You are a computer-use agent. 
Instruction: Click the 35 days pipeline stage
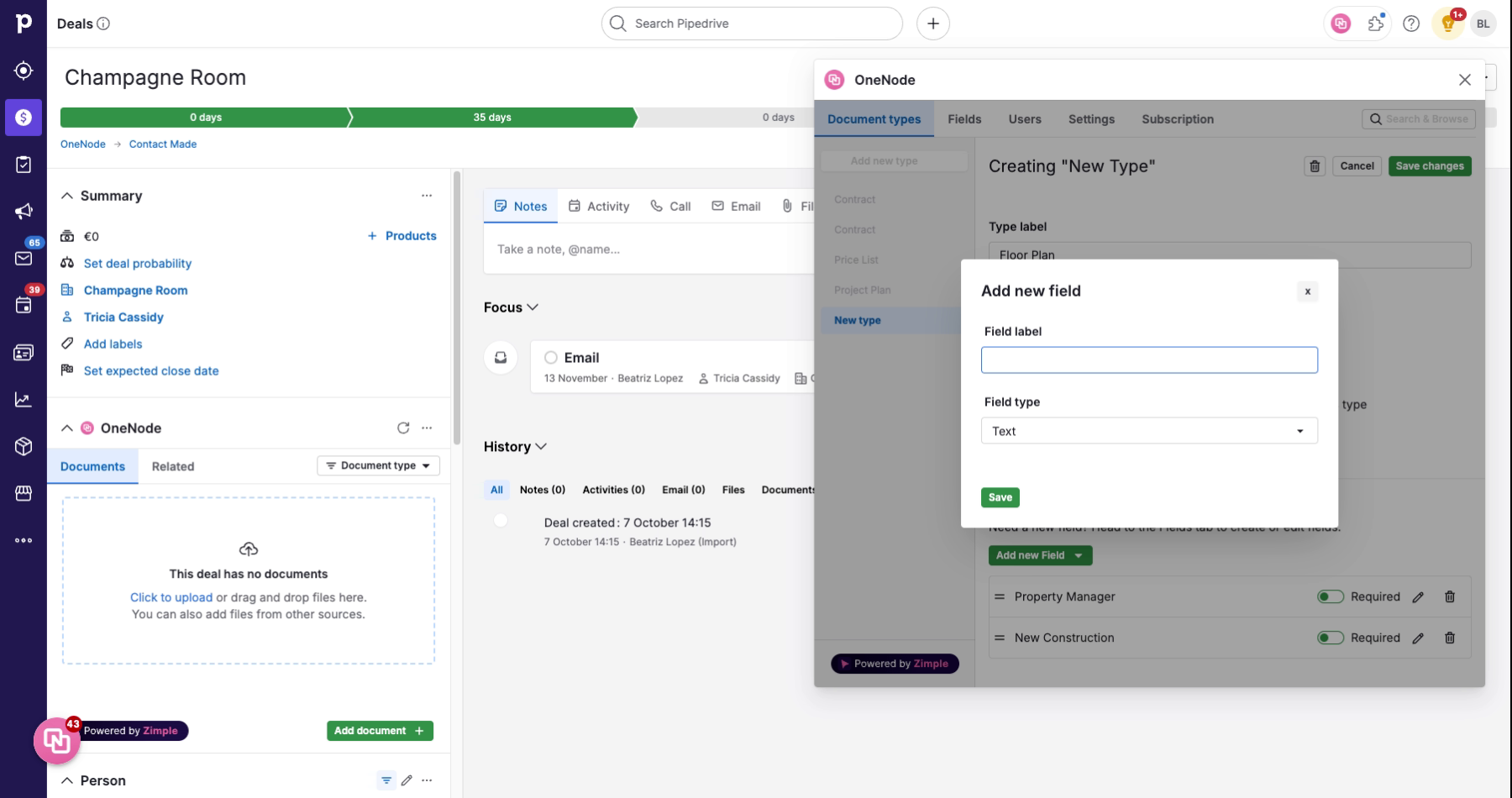pos(492,118)
